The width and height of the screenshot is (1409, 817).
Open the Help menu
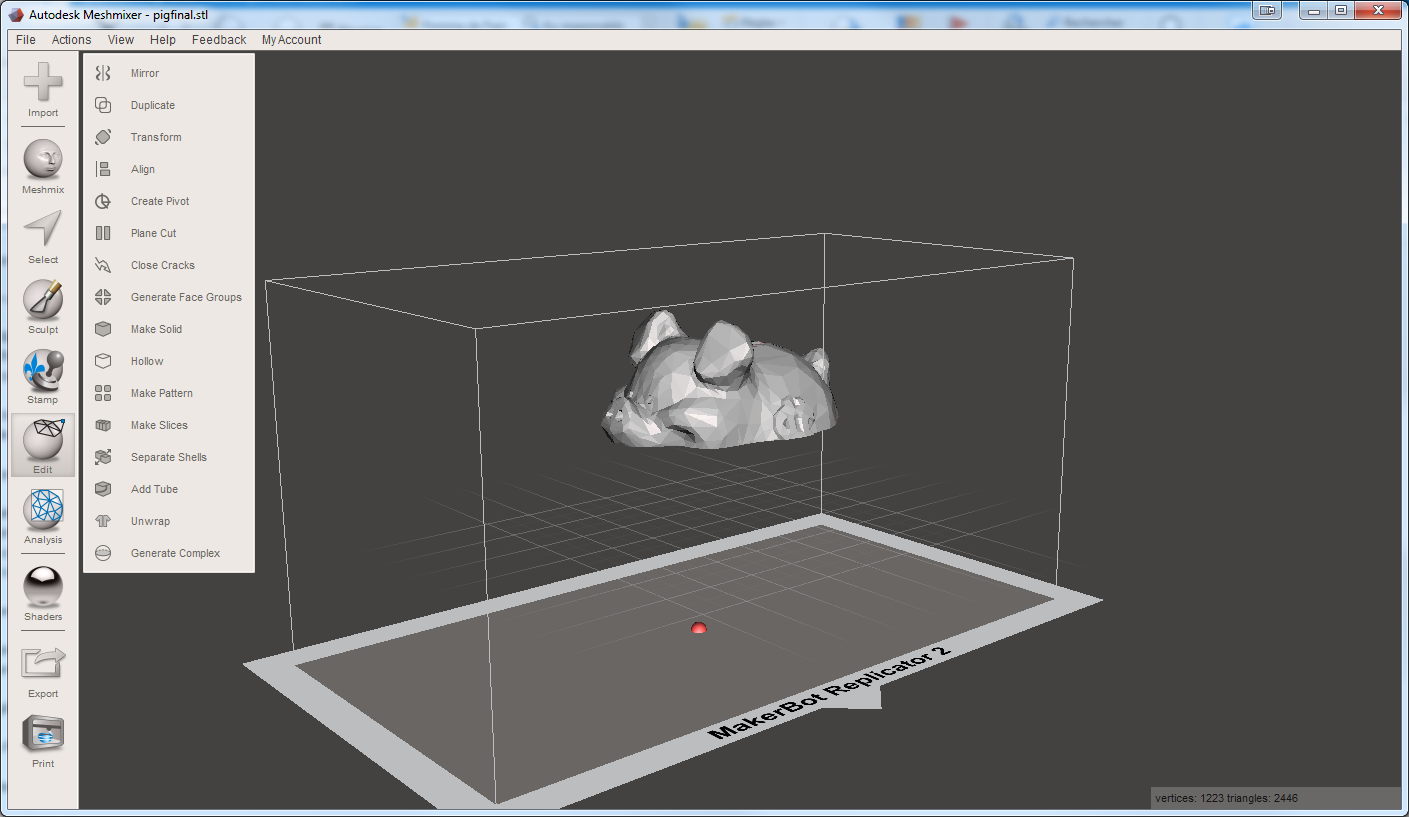click(163, 40)
